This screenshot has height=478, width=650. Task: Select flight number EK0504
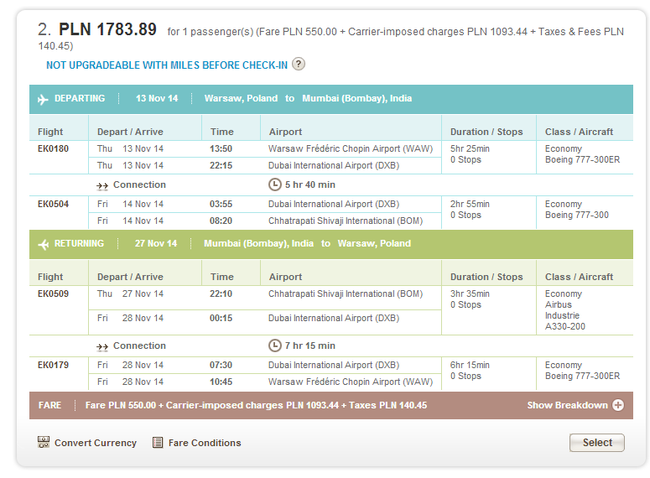pos(53,204)
